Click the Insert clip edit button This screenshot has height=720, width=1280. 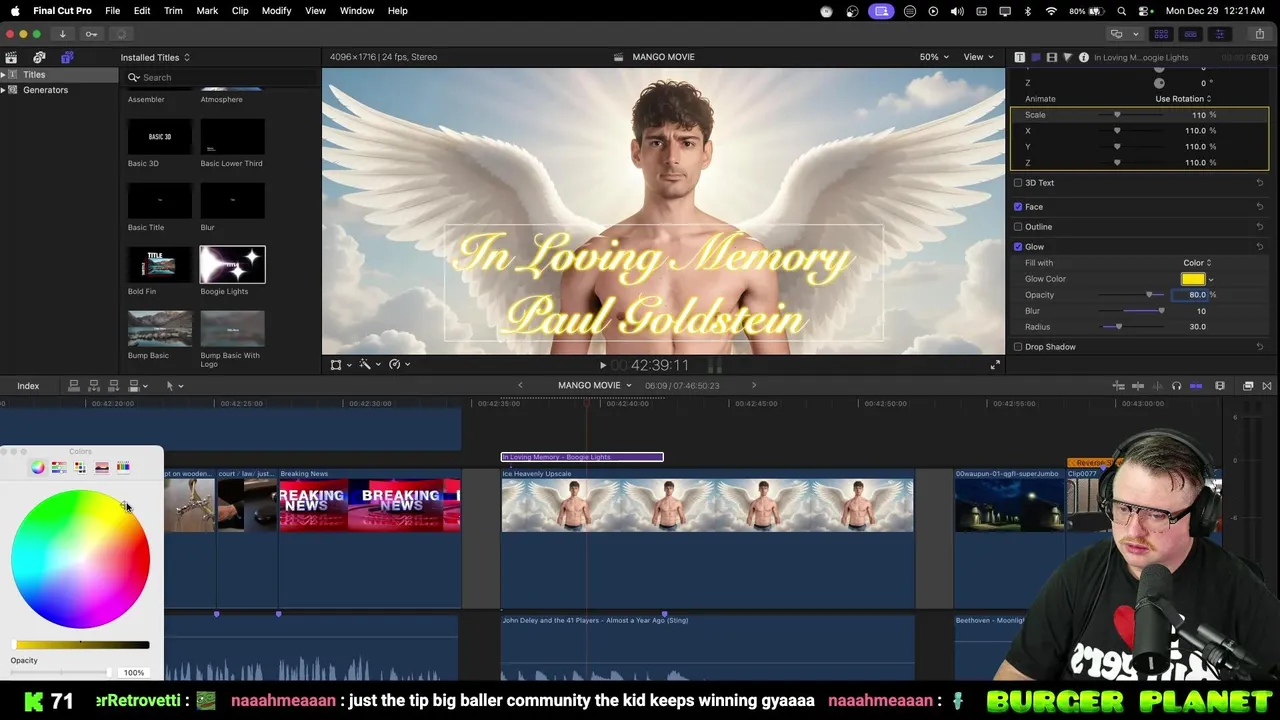coord(93,385)
